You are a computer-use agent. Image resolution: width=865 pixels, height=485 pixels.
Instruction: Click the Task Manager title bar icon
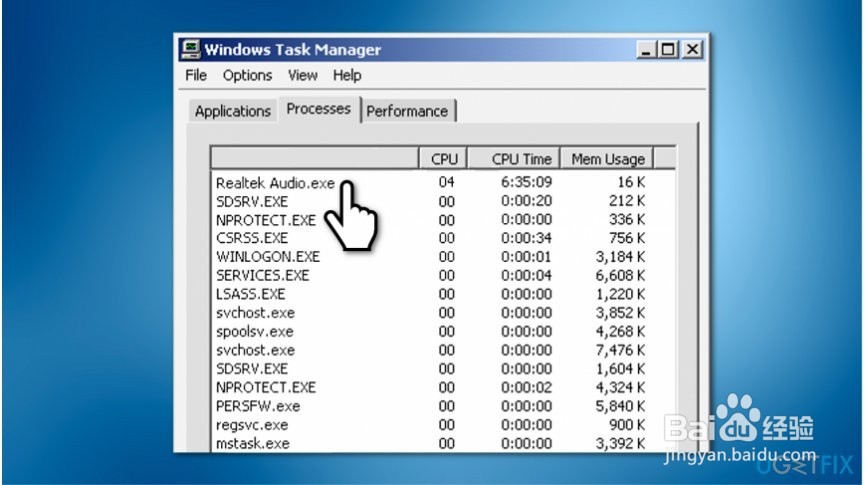coord(191,49)
